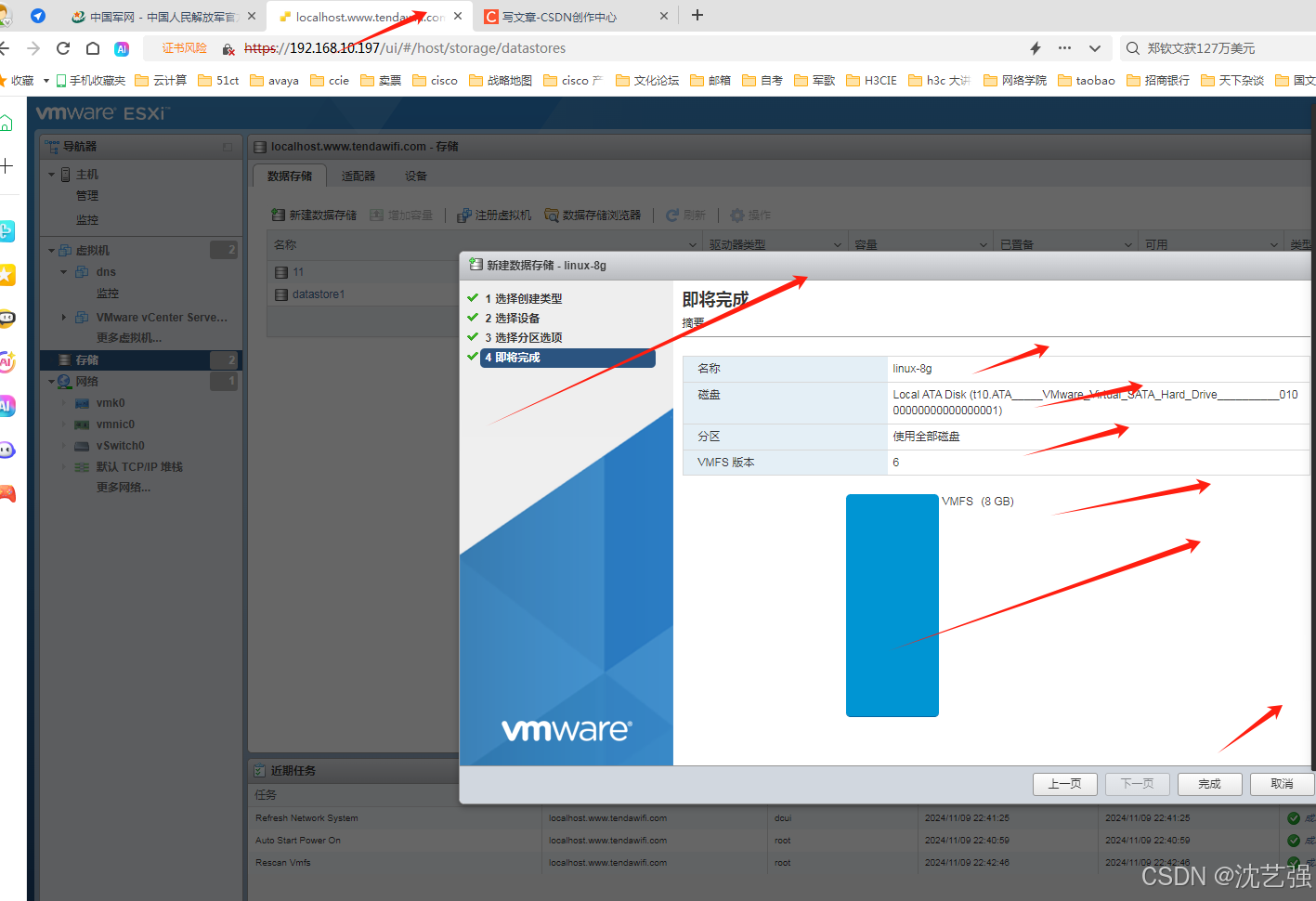Collapse the 主机 tree node
Image resolution: width=1316 pixels, height=901 pixels.
pyautogui.click(x=52, y=175)
